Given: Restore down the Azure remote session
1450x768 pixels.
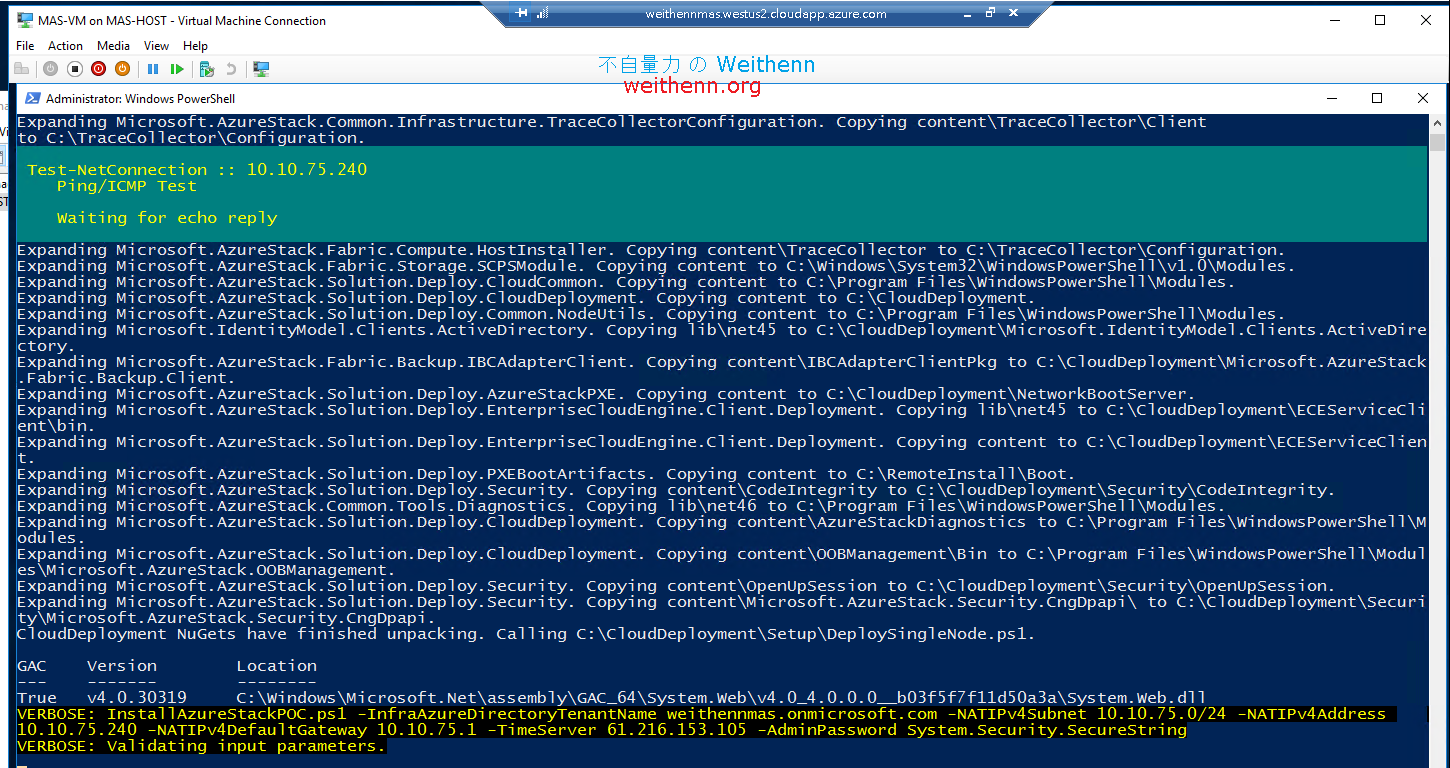Looking at the screenshot, I should pos(988,13).
